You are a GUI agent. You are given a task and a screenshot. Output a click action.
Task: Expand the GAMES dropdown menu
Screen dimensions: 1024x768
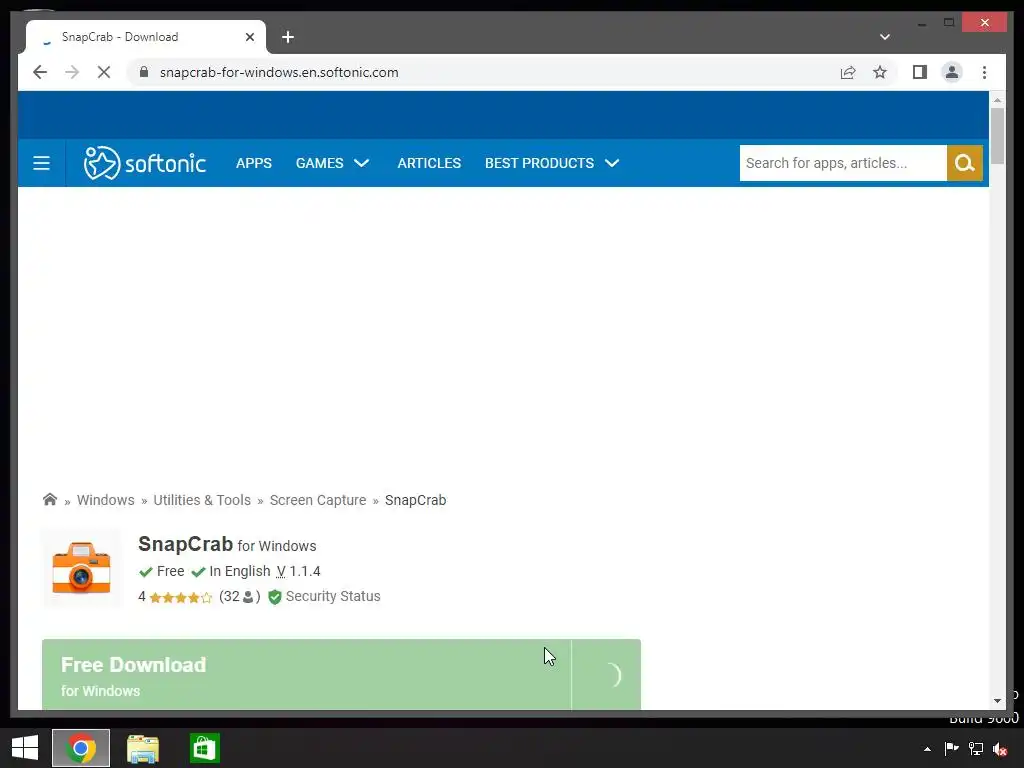pos(332,163)
